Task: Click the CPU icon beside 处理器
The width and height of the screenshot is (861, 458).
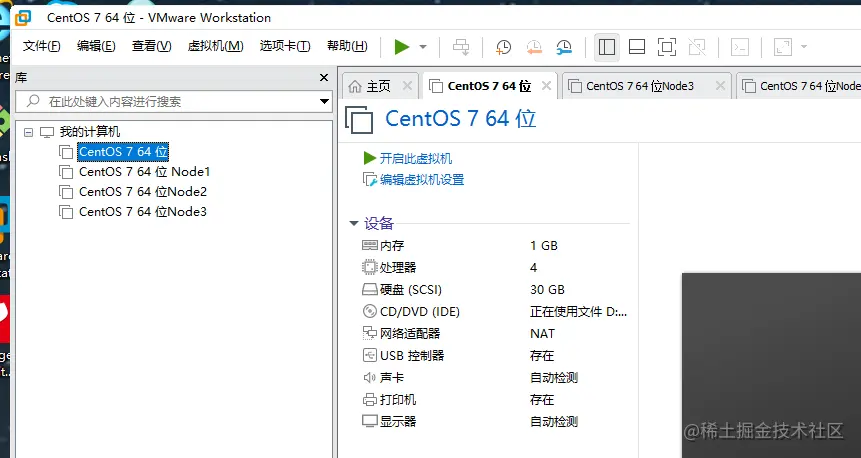Action: 370,267
